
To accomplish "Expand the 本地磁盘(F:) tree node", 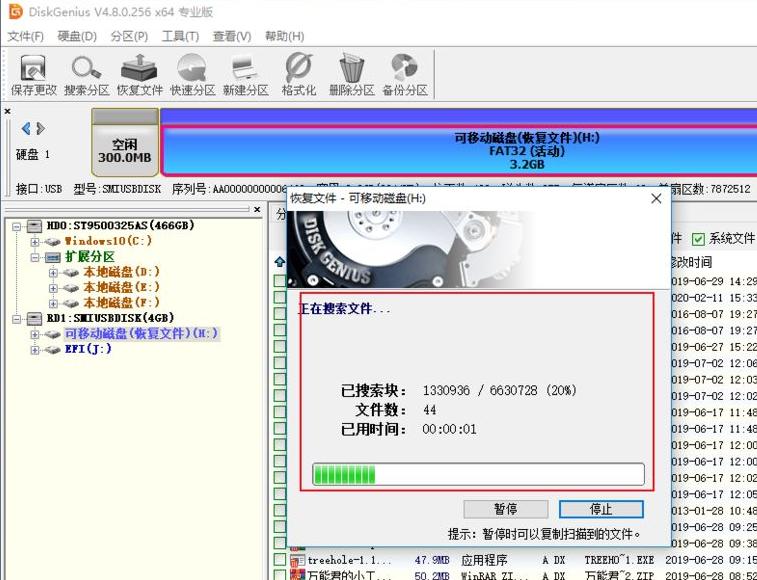I will 53,304.
